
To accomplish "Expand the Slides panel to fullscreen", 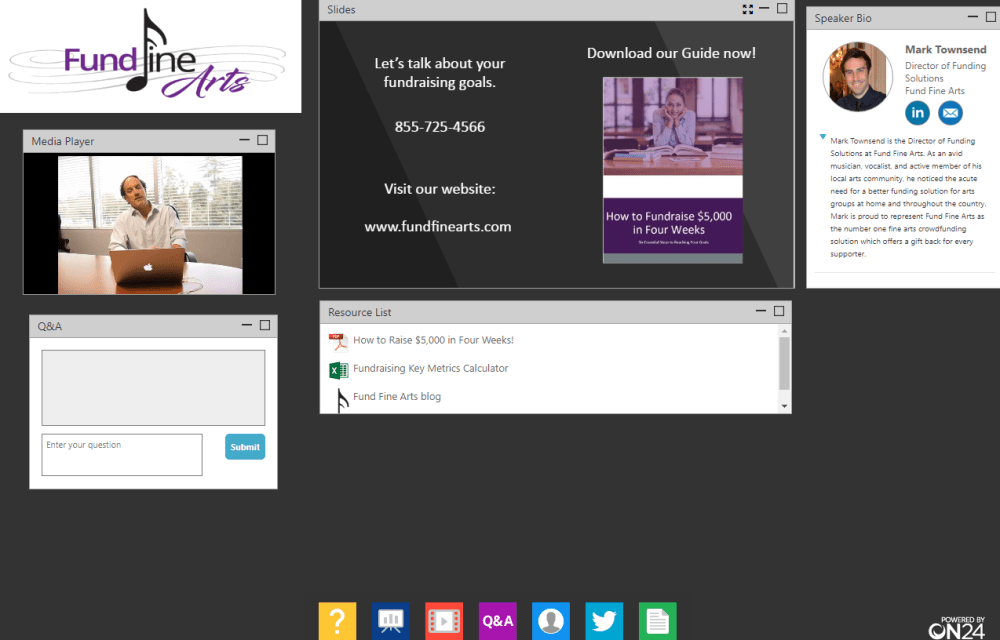I will [748, 9].
